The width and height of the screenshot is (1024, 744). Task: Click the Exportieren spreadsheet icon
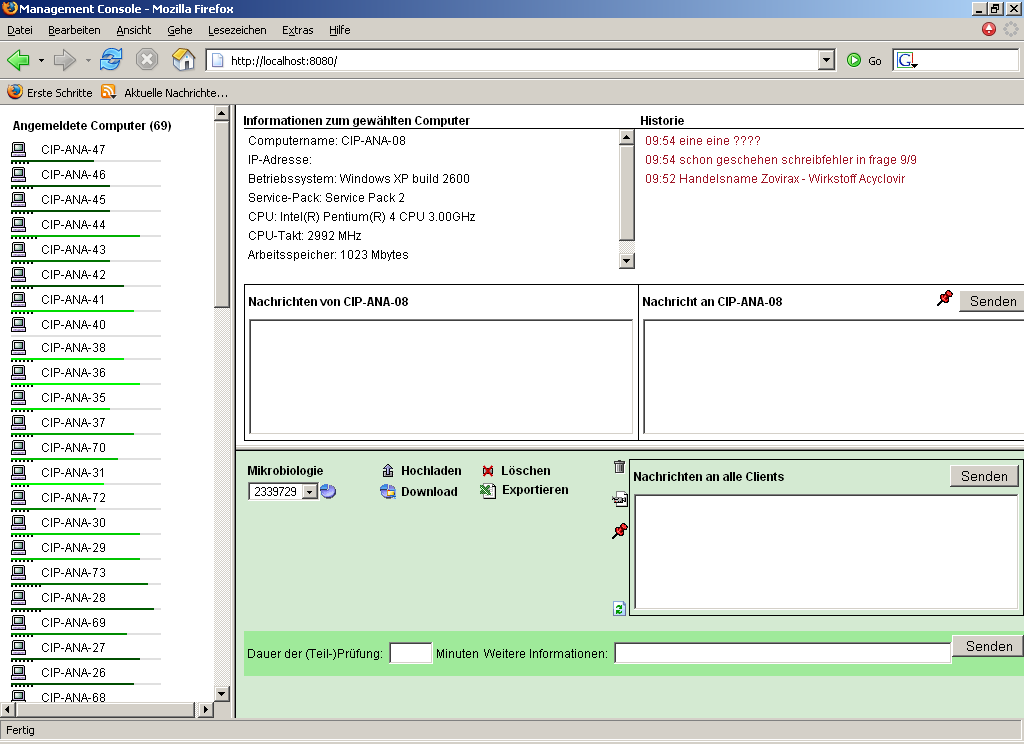[488, 491]
